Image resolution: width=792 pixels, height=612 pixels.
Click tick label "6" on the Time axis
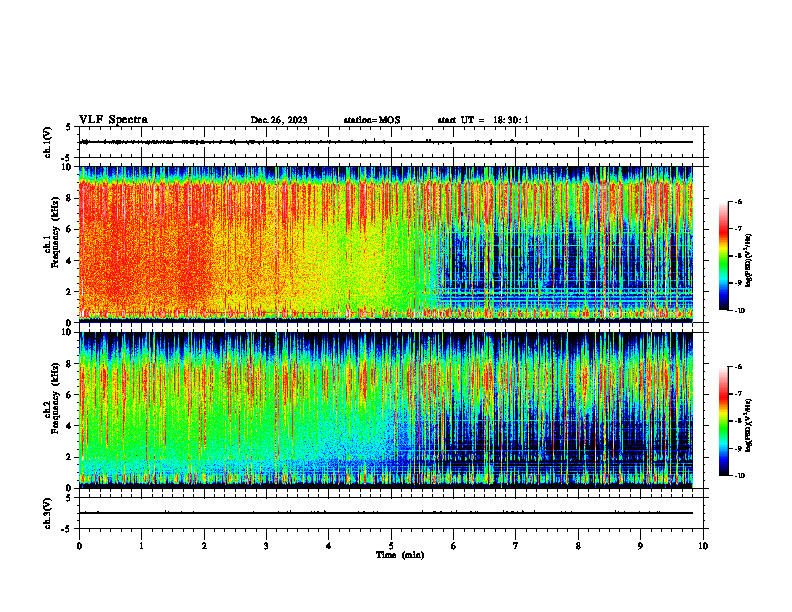click(x=454, y=546)
